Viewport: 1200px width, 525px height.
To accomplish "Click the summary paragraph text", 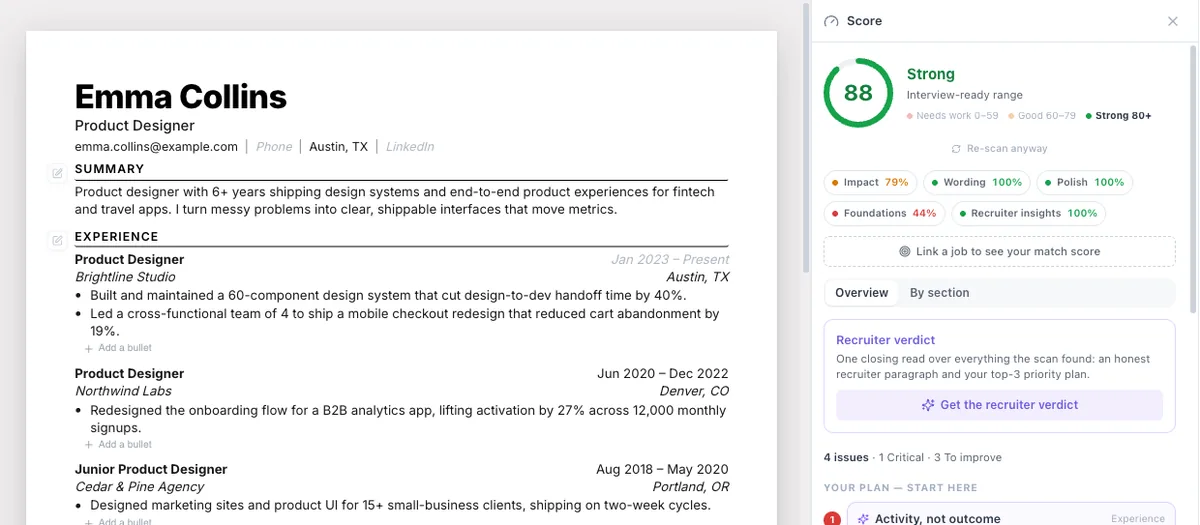I will (x=395, y=201).
